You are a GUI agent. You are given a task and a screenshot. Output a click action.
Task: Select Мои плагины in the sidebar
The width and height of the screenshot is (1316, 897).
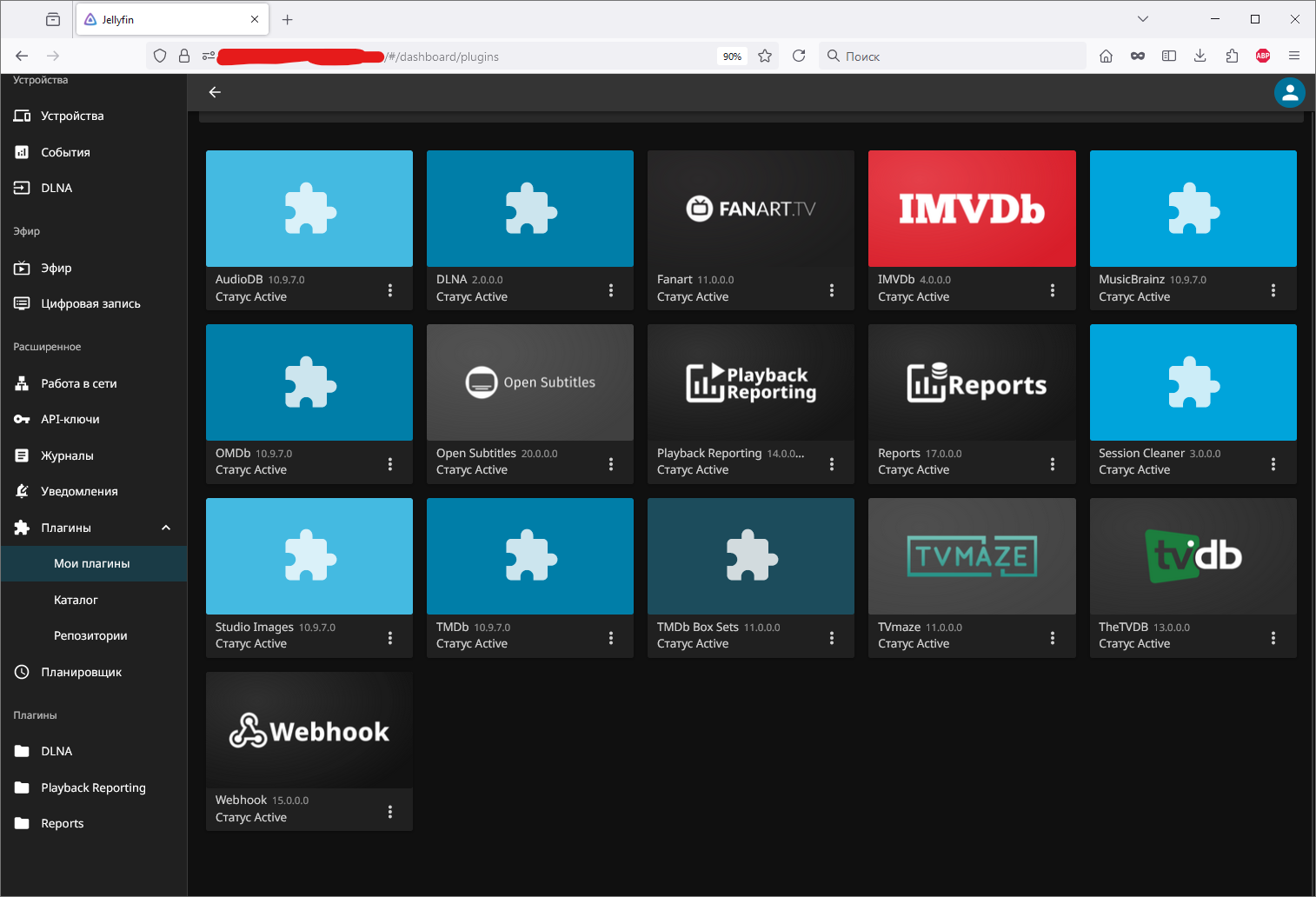94,563
